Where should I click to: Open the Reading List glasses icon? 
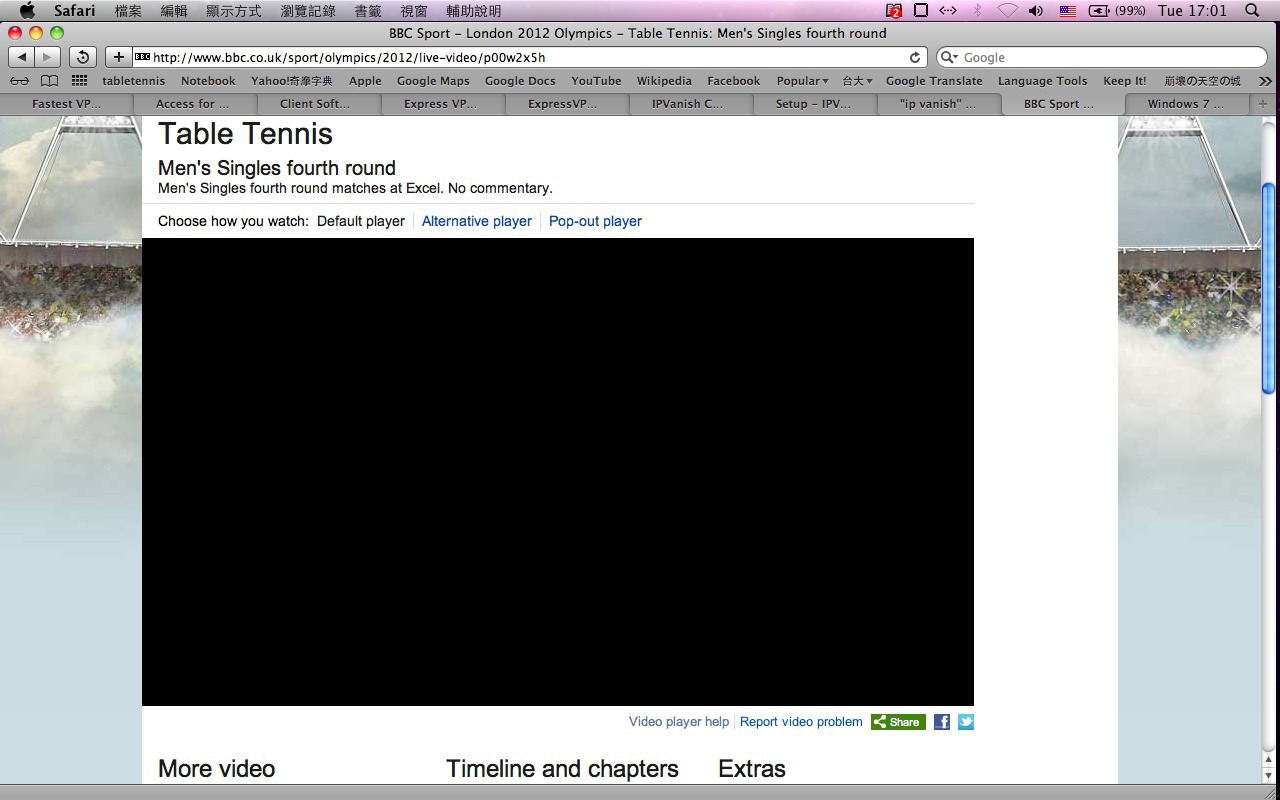coord(19,81)
